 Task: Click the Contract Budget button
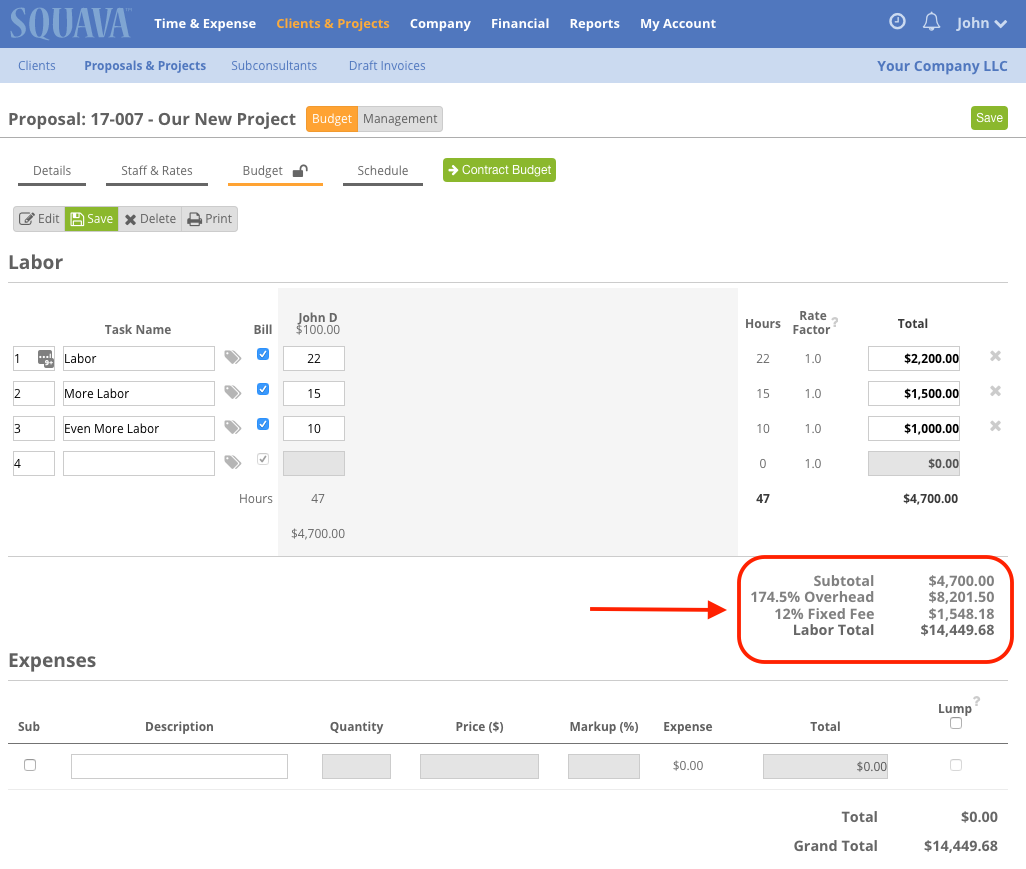coord(499,170)
